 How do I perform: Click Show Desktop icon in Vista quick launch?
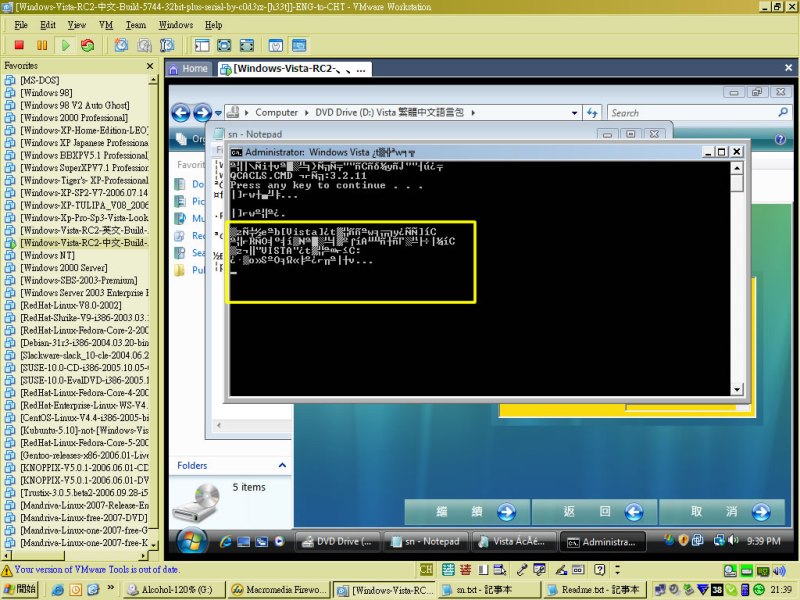click(x=243, y=542)
